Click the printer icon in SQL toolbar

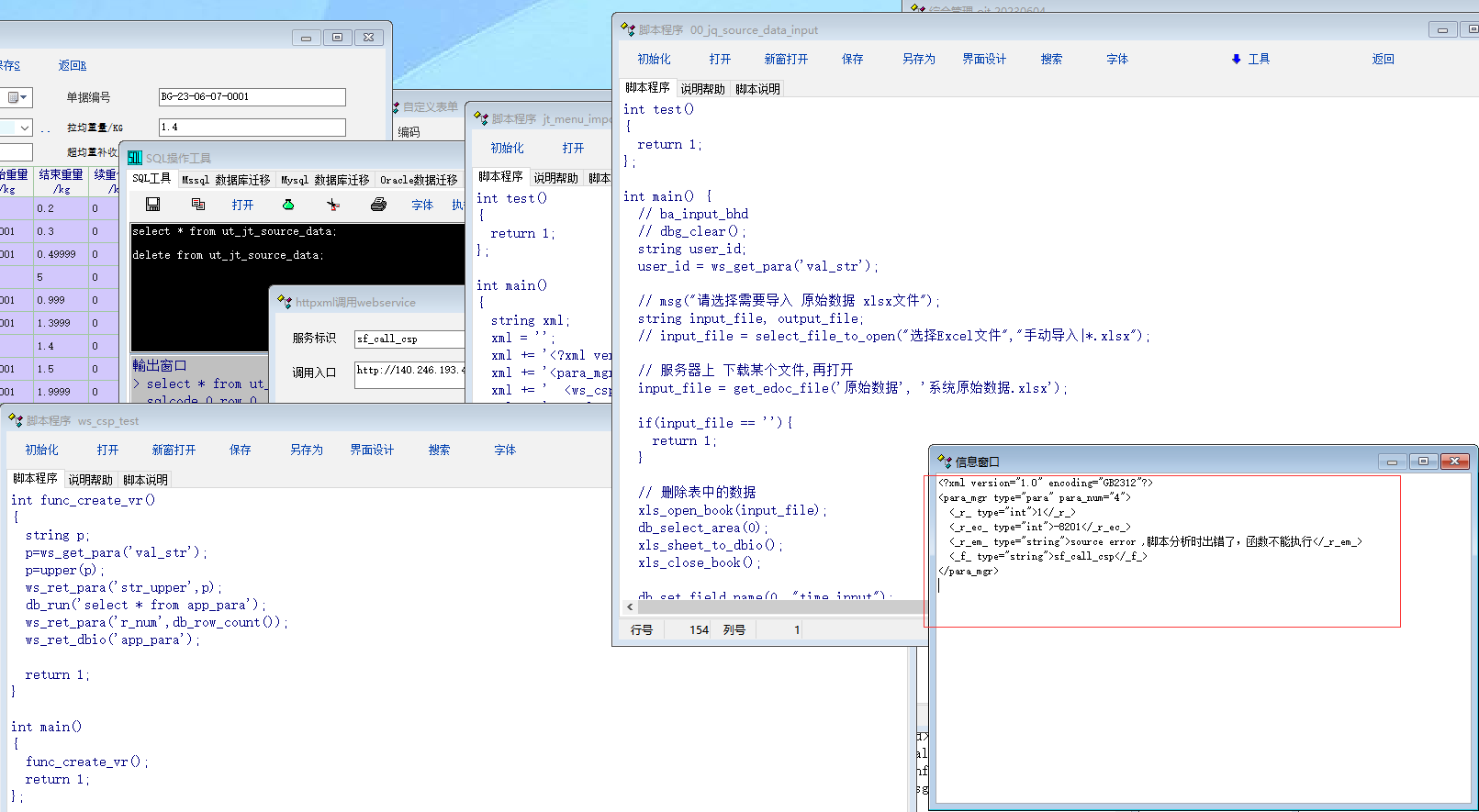click(378, 205)
